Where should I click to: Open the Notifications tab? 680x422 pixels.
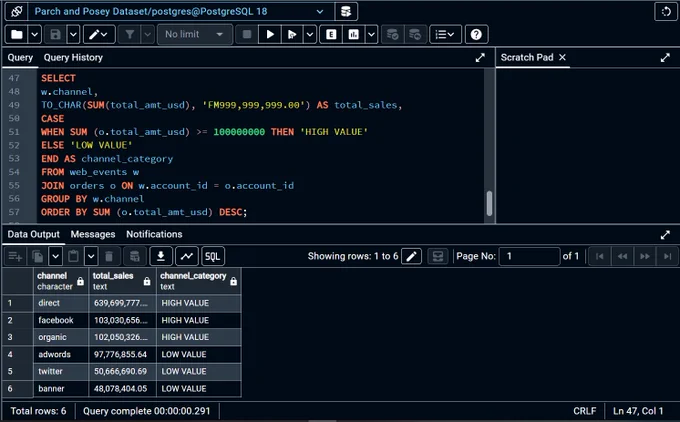[154, 234]
